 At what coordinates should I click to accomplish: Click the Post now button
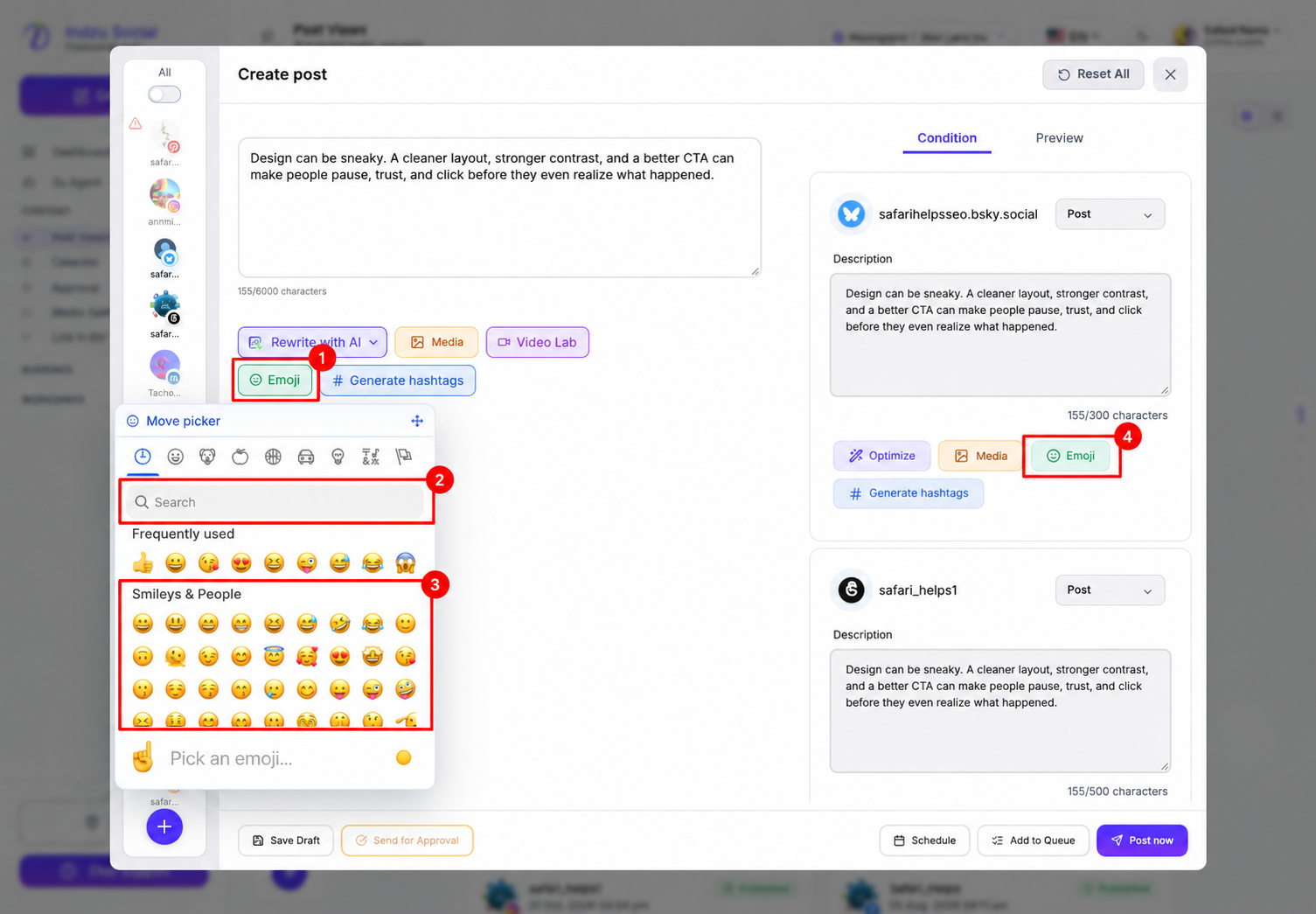click(1142, 841)
